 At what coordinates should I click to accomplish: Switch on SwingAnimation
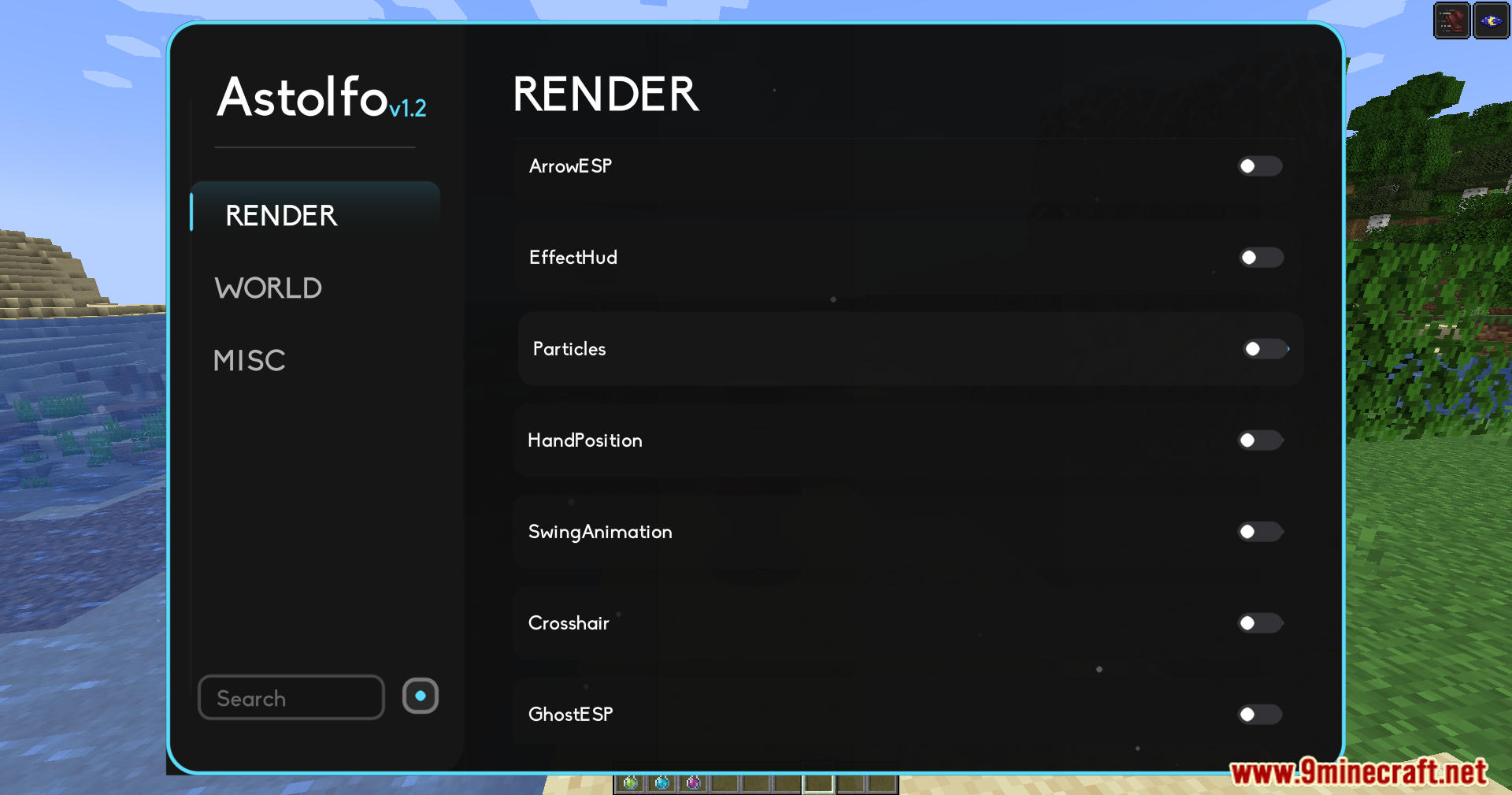coord(1259,532)
